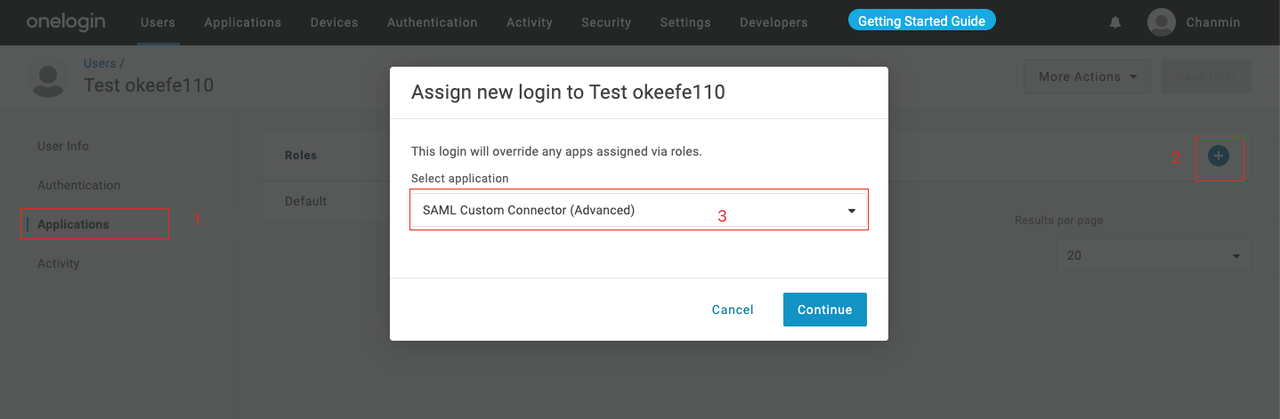Follow the Users breadcrumb link
Screen dimensions: 1280x419
(x=100, y=64)
